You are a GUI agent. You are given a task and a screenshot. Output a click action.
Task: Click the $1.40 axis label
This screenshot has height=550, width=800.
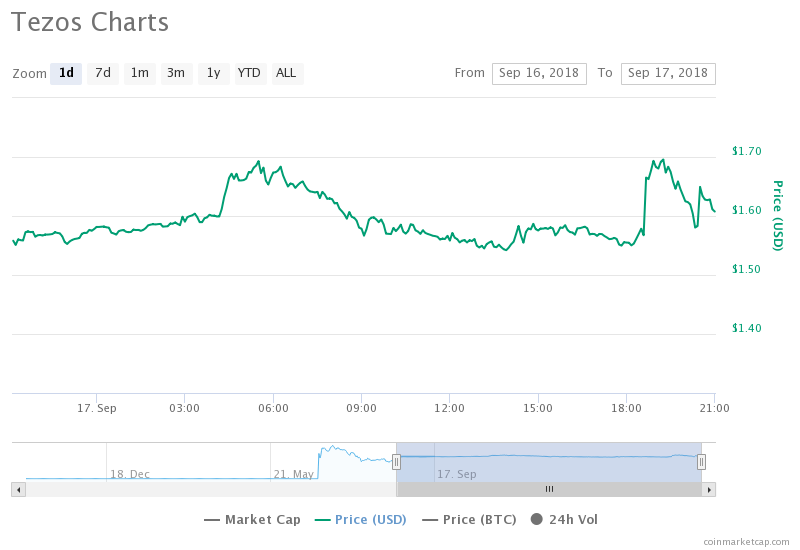coord(746,328)
